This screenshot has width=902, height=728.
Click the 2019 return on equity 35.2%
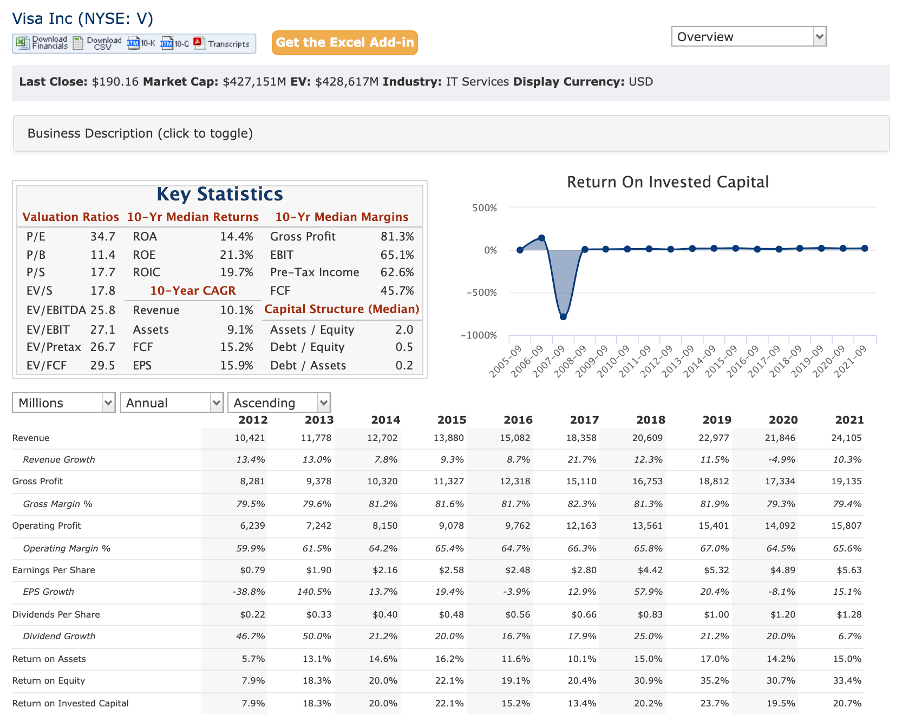click(714, 681)
